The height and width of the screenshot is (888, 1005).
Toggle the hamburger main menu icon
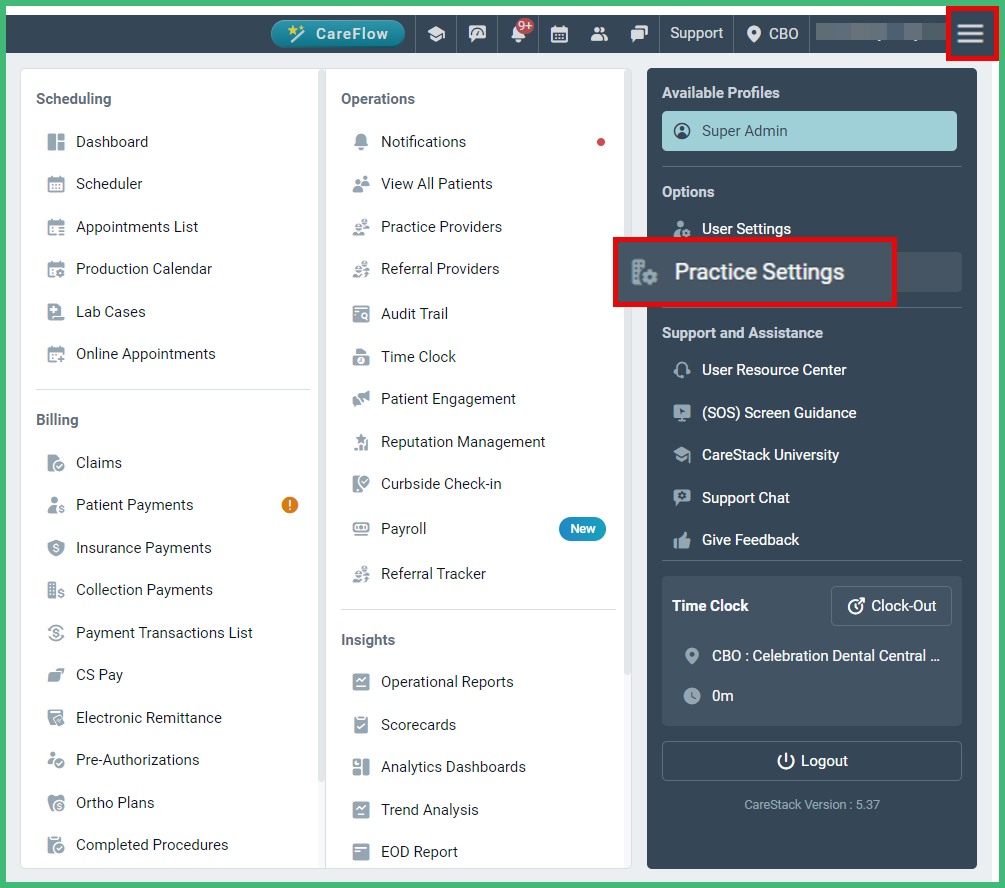point(970,33)
